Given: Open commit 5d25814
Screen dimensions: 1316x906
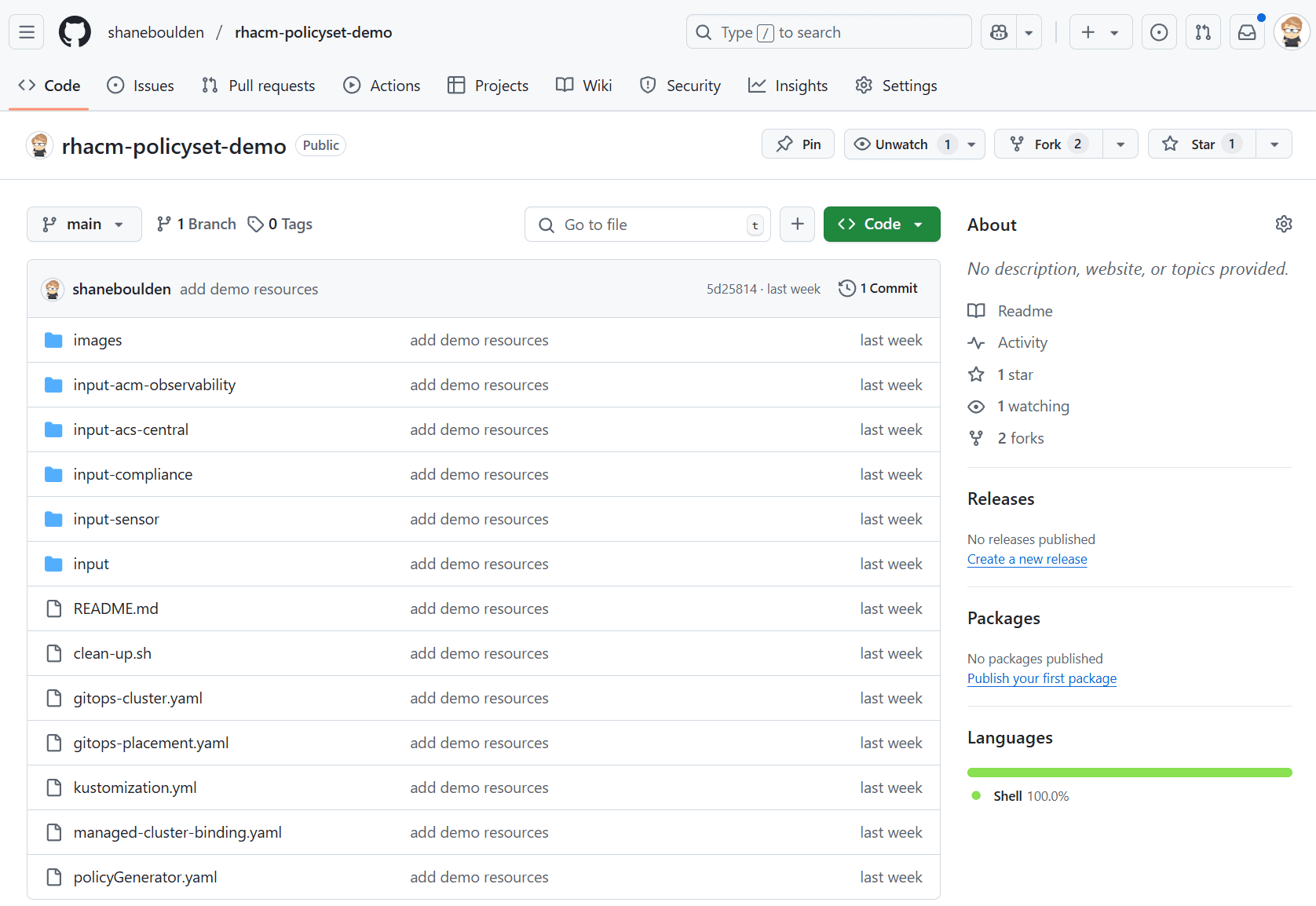Looking at the screenshot, I should (x=731, y=289).
